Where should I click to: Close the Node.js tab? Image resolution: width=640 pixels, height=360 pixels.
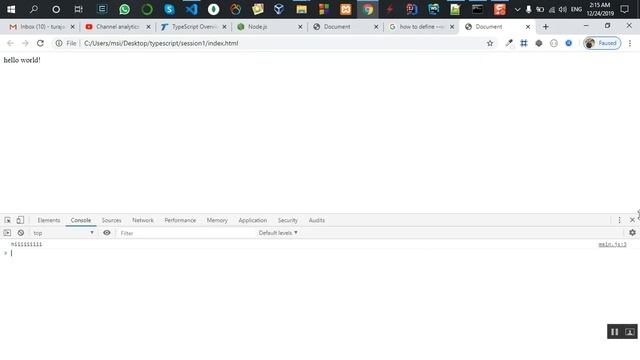(x=300, y=27)
